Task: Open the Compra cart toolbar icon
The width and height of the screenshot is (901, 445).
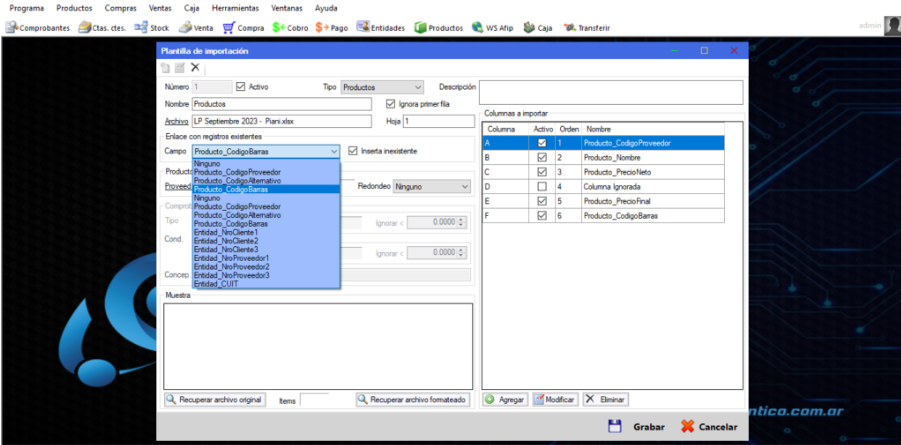Action: point(244,28)
